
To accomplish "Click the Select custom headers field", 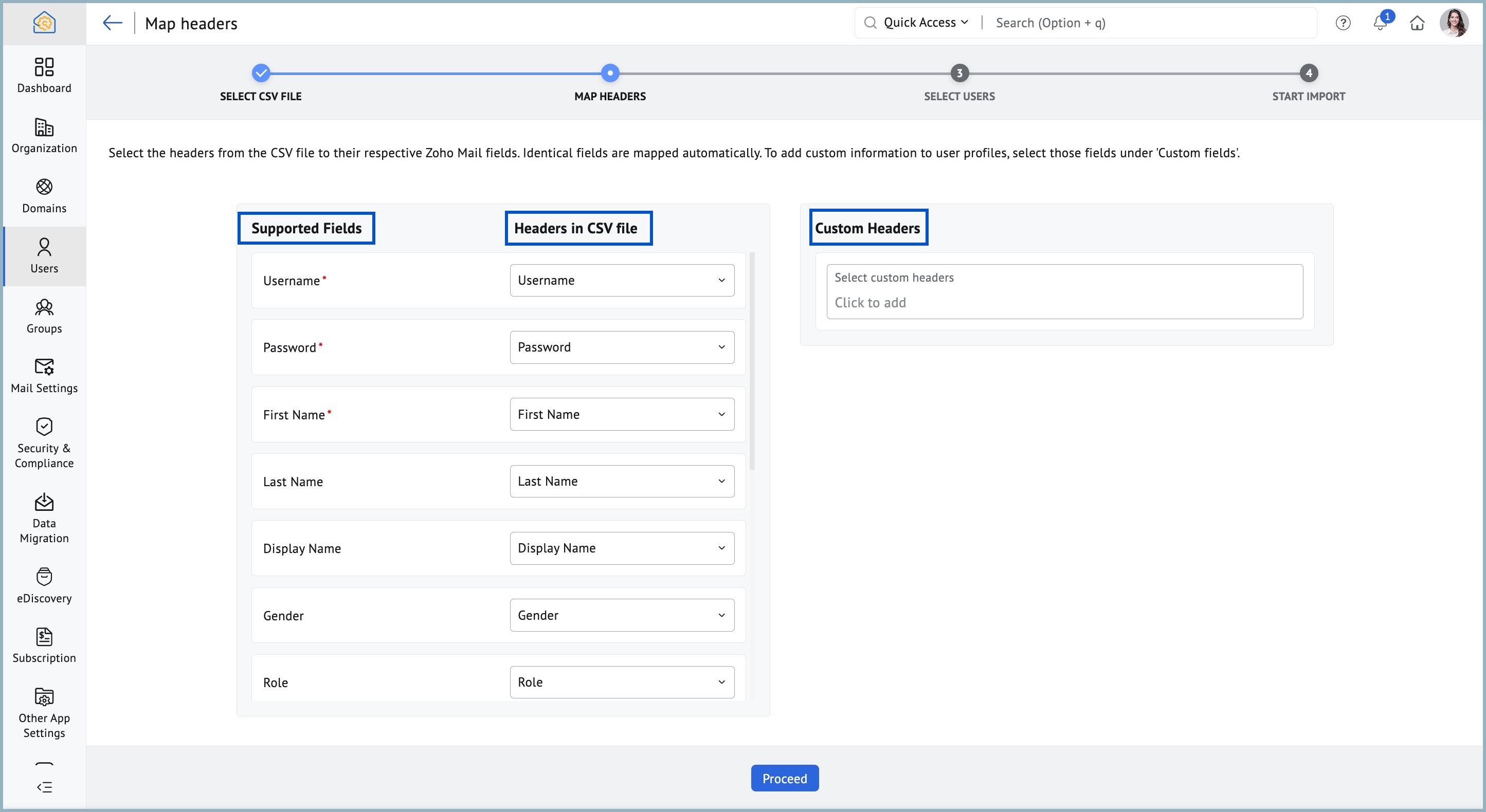I will tap(1064, 291).
